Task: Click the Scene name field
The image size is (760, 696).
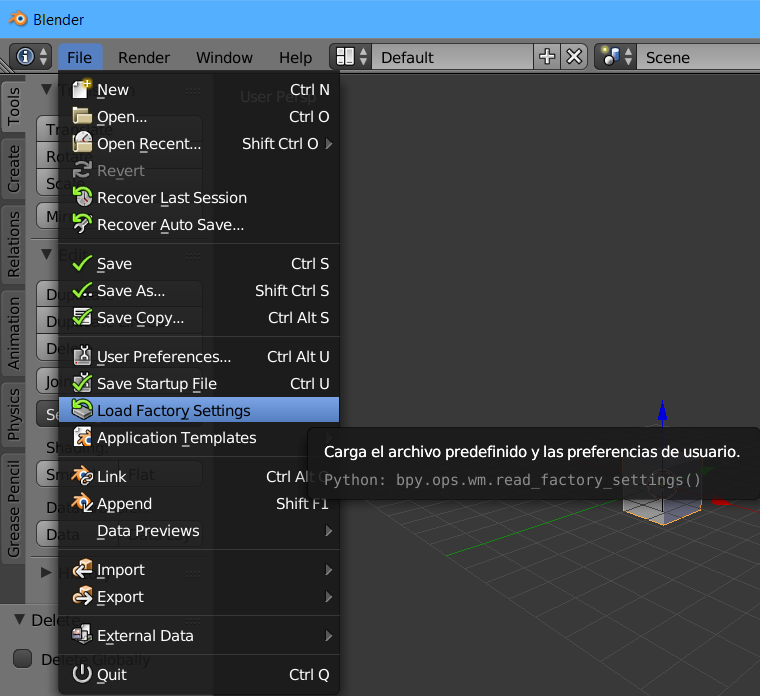Action: 698,57
